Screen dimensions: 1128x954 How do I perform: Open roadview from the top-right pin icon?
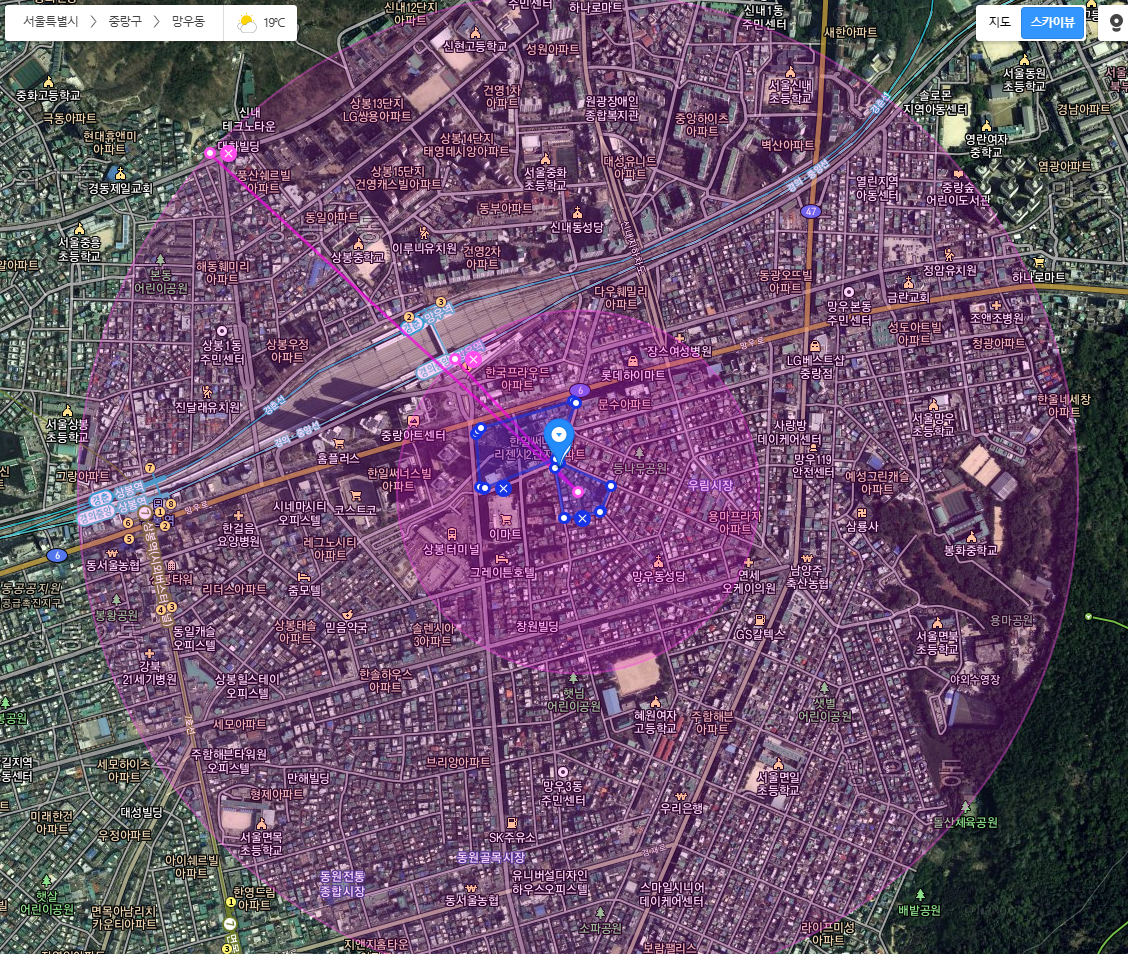pyautogui.click(x=1116, y=22)
